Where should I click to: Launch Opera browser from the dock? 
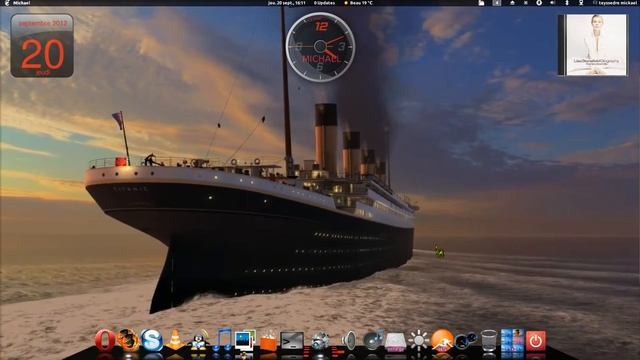(x=104, y=340)
